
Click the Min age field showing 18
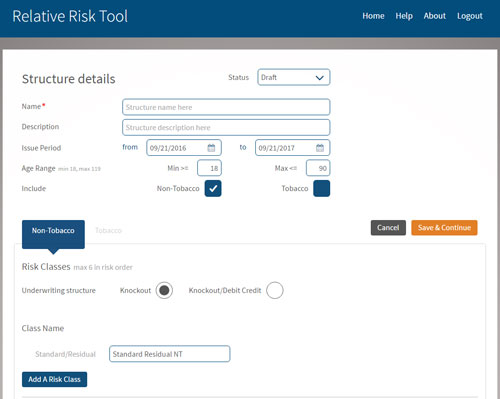point(209,168)
